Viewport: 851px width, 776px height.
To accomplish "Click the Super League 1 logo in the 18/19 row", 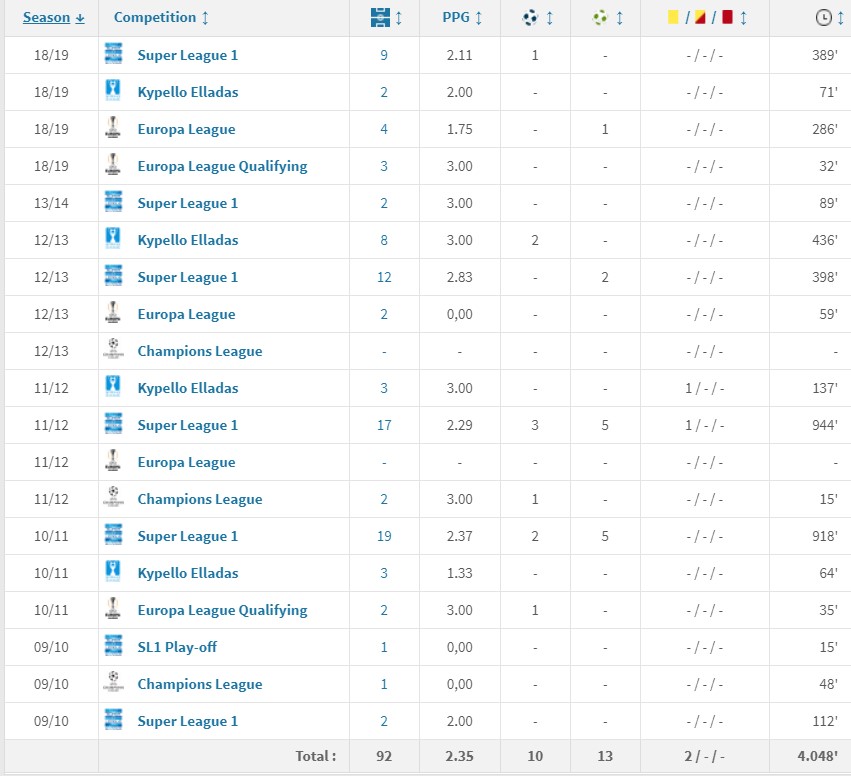I will (x=113, y=54).
